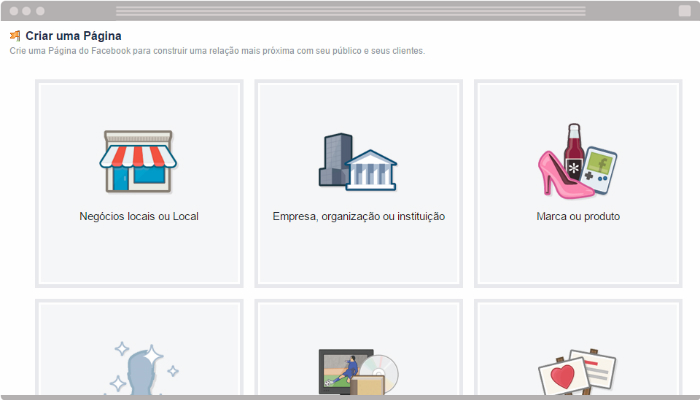The image size is (700, 400).
Task: Click the square button in the browser's top-right corner
Action: (x=684, y=11)
